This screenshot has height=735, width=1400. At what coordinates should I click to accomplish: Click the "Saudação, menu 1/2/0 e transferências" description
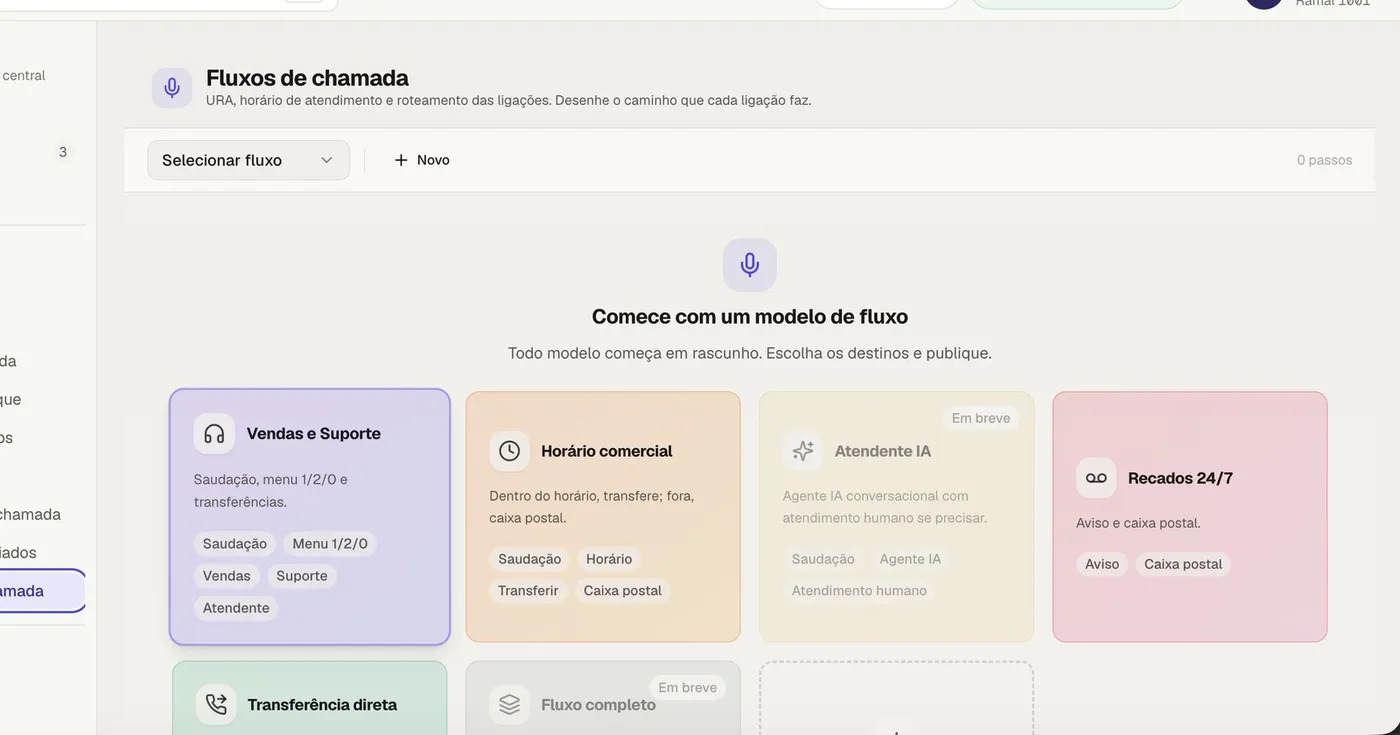tap(271, 491)
